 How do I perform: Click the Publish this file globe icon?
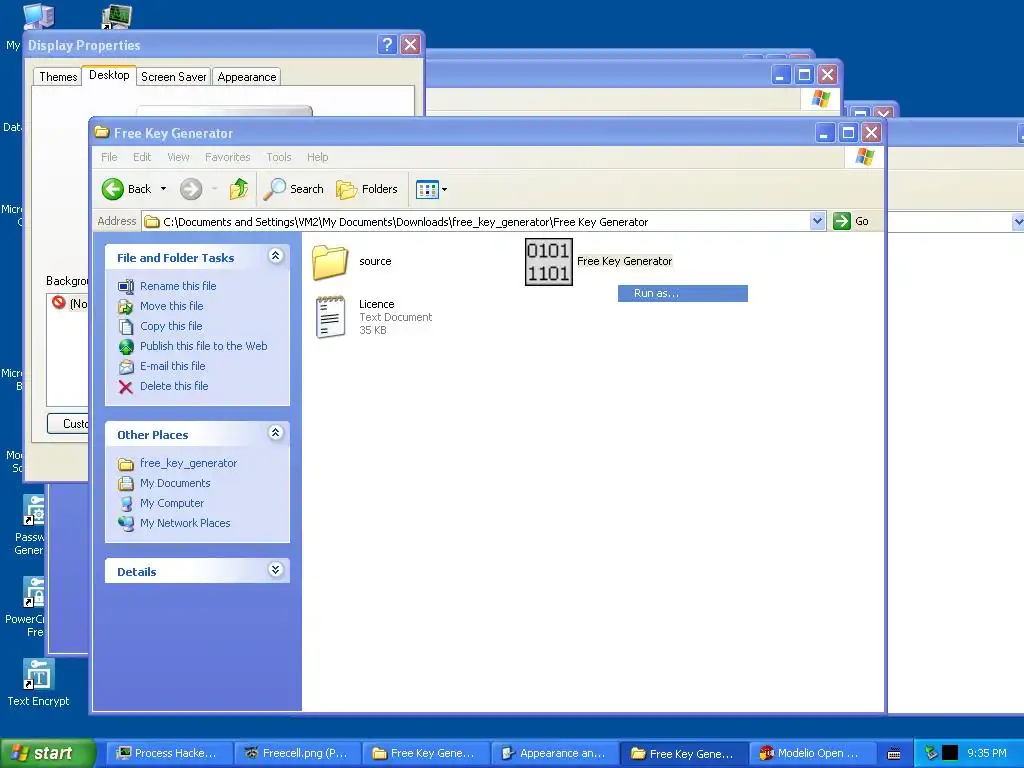[126, 347]
